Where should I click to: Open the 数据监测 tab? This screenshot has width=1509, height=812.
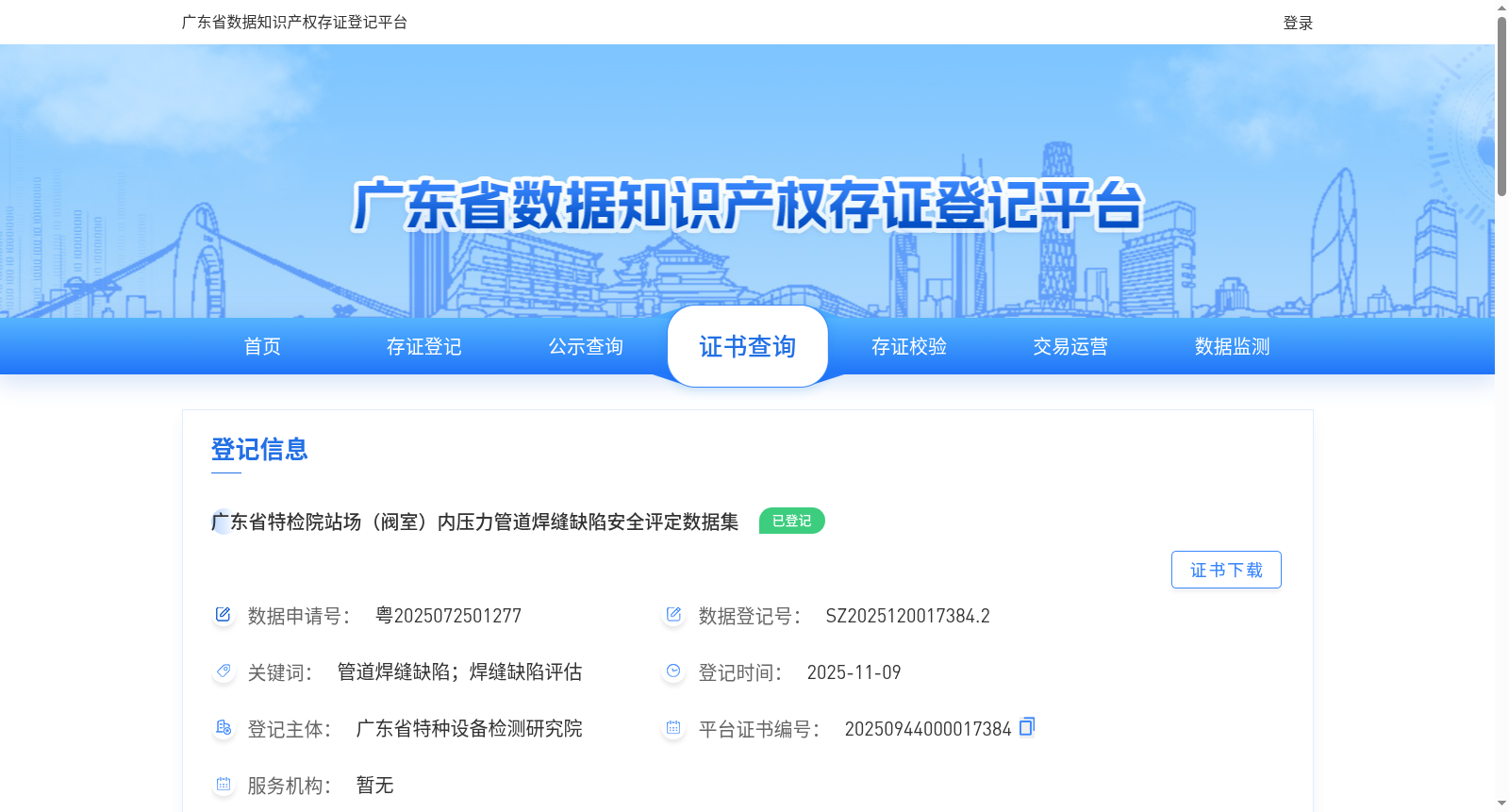pos(1233,346)
